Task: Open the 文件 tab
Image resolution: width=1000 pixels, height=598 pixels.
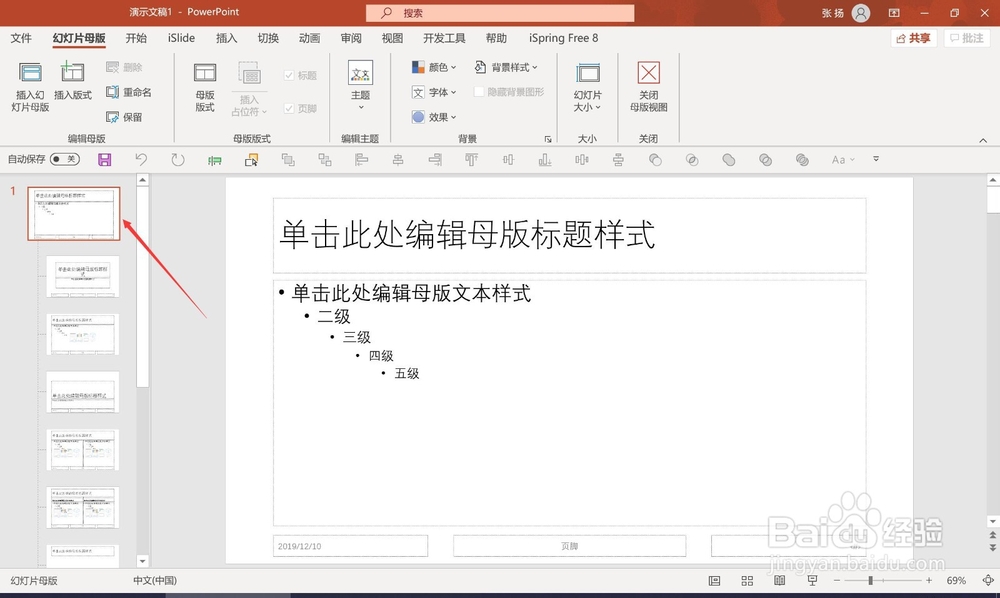Action: [21, 38]
